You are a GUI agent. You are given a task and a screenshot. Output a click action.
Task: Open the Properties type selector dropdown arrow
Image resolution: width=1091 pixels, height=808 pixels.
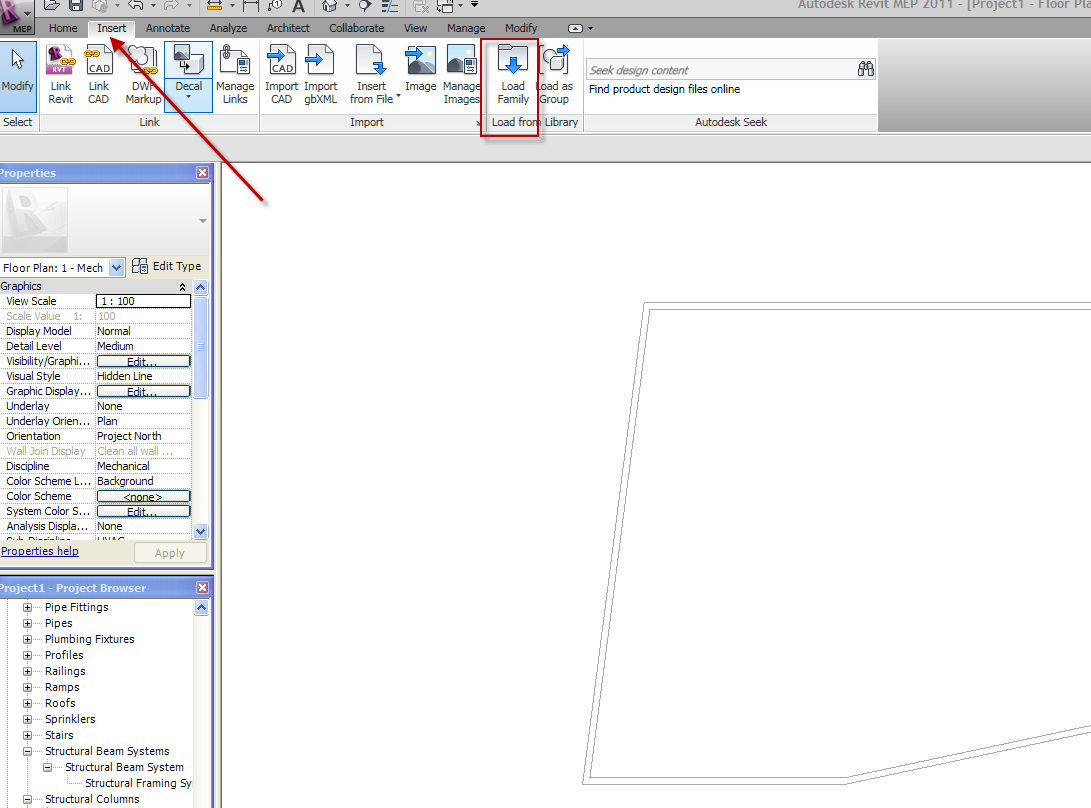coord(202,221)
